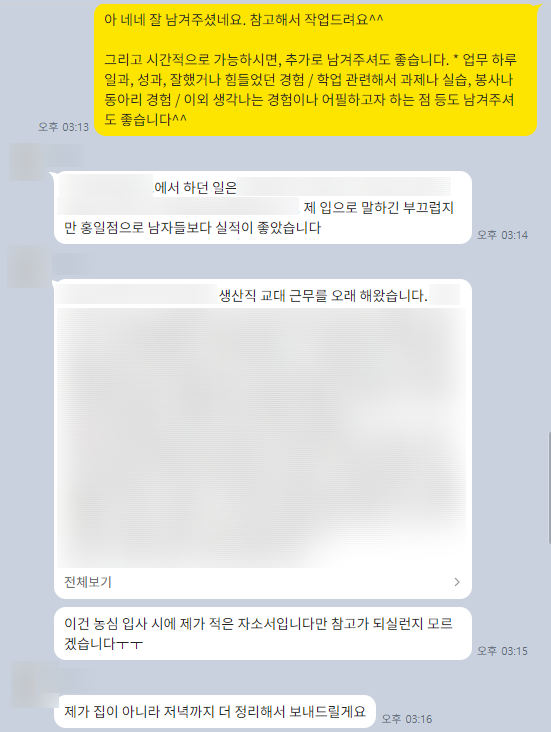Screen dimensions: 551x732
Task: Click the blurred long message body
Action: point(261,436)
